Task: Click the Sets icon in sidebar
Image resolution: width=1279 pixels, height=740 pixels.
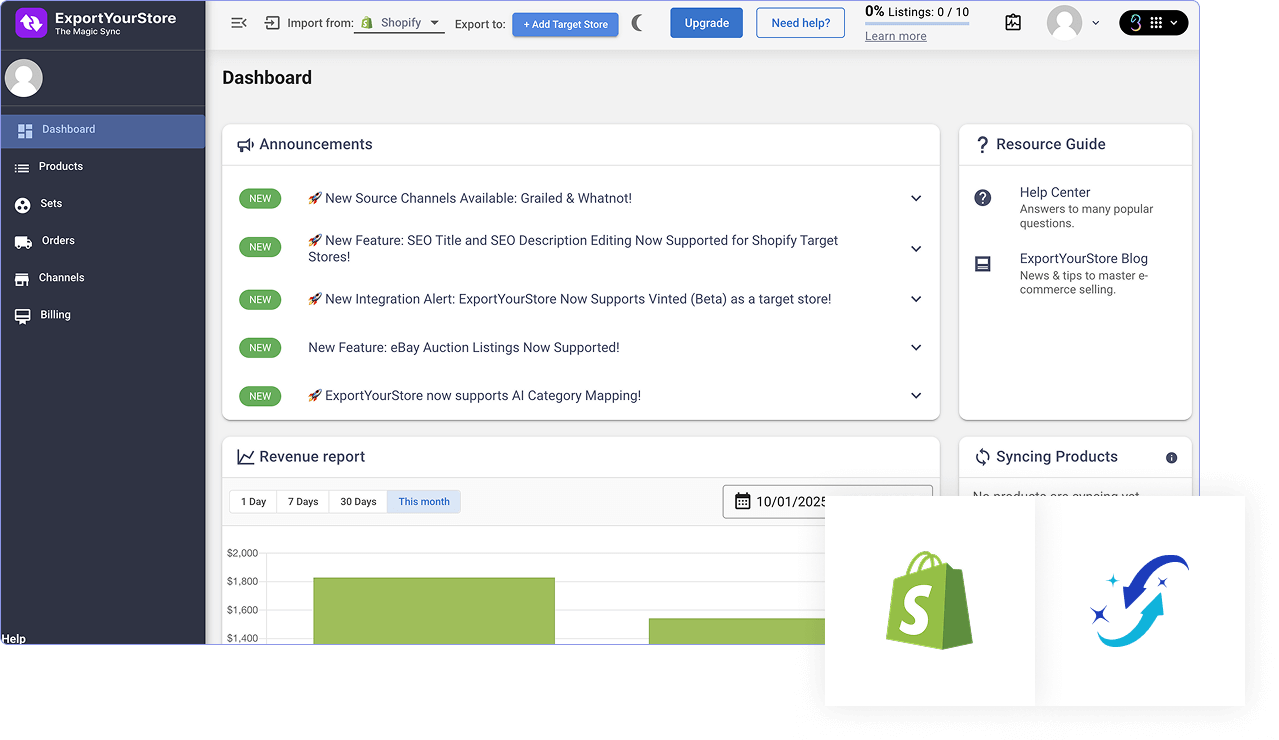Action: pyautogui.click(x=22, y=205)
